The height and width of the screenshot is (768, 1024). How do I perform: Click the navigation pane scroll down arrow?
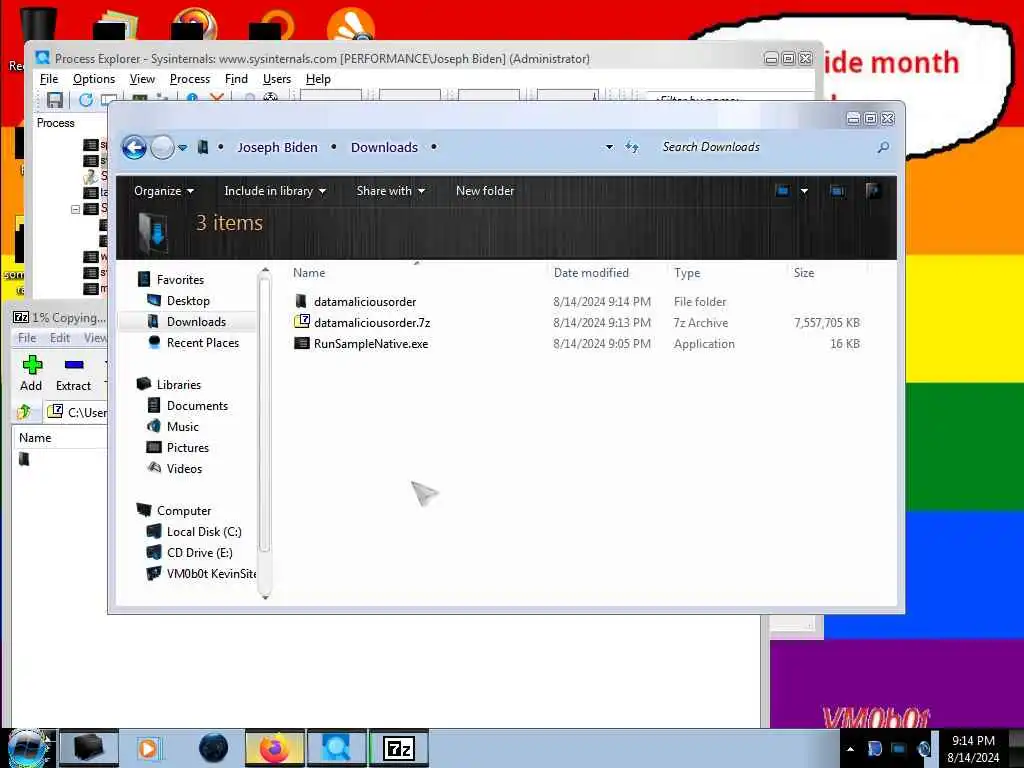264,596
